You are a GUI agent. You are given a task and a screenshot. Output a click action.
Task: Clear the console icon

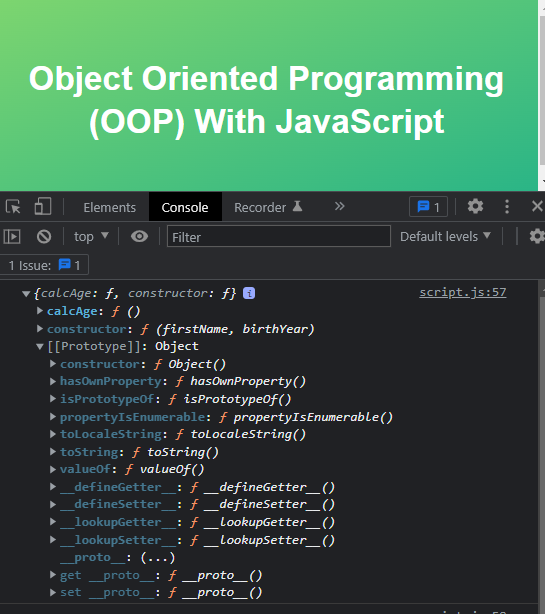pos(44,237)
